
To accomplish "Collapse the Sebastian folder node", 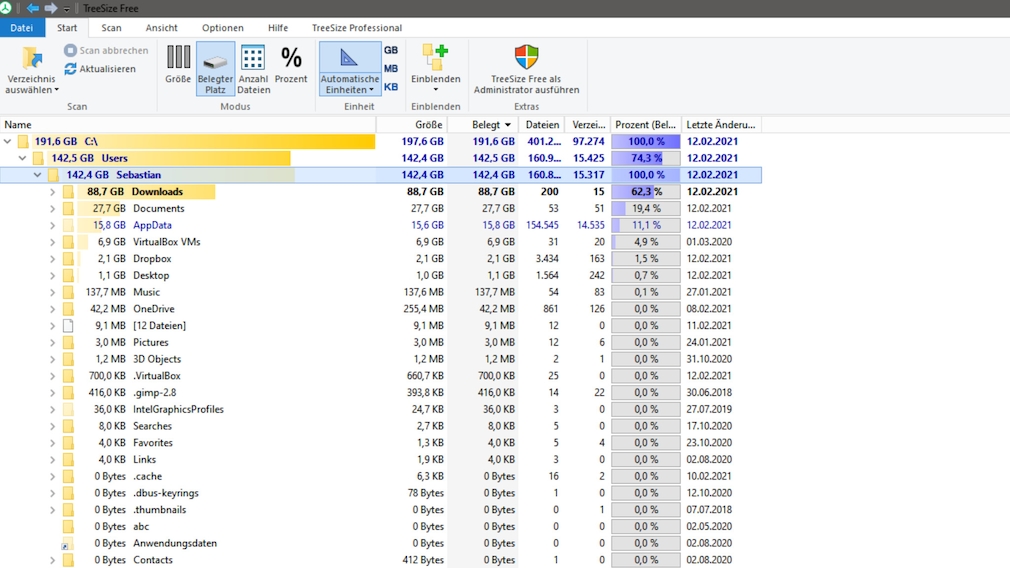I will [37, 175].
